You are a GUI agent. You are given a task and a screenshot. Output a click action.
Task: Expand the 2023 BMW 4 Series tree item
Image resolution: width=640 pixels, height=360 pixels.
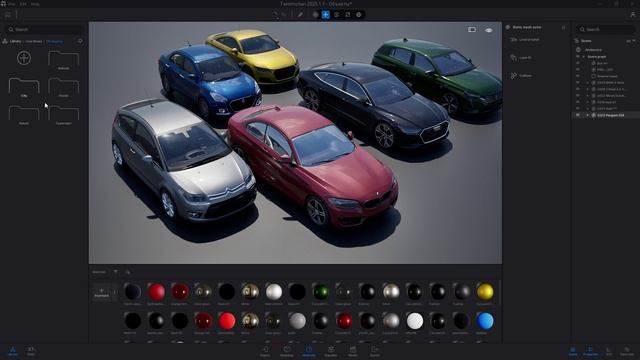click(588, 83)
